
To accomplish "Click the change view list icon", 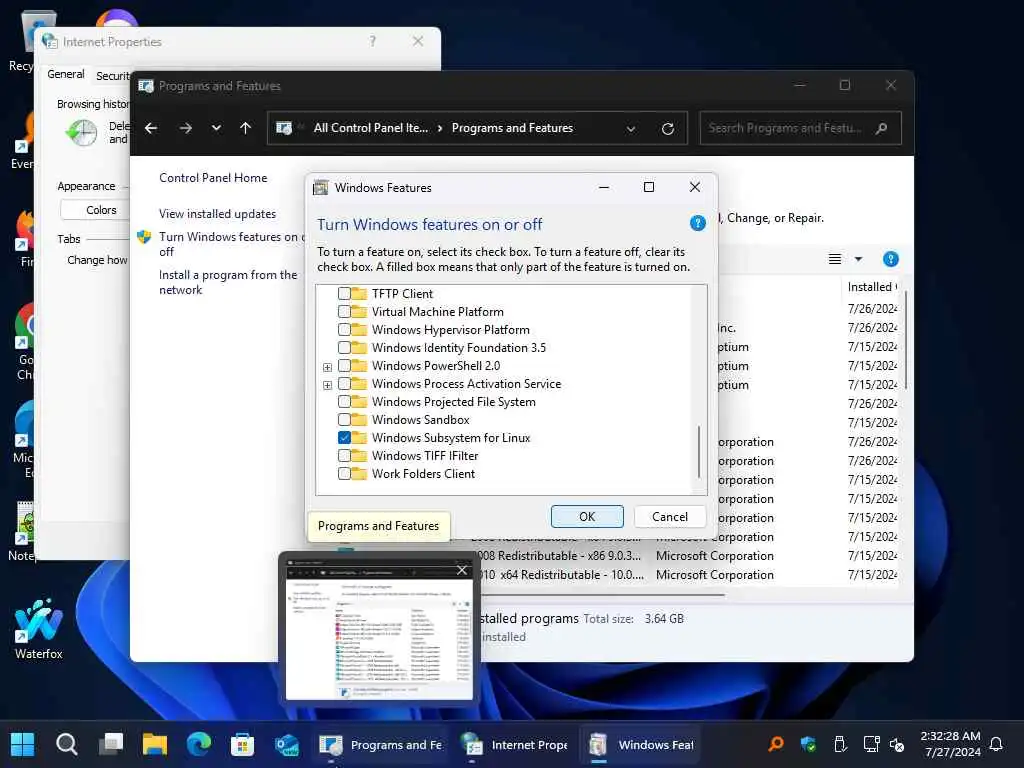I will click(x=835, y=259).
